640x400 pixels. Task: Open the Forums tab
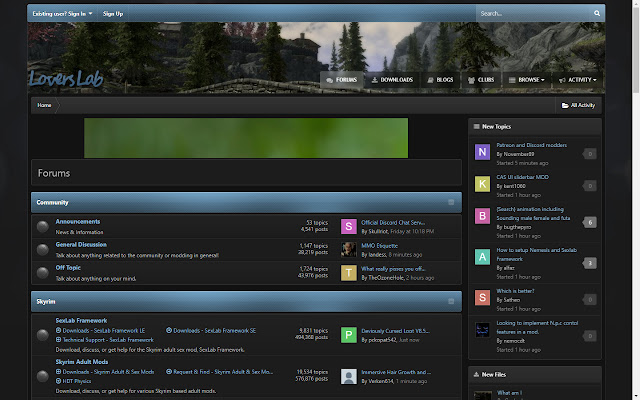(x=342, y=80)
